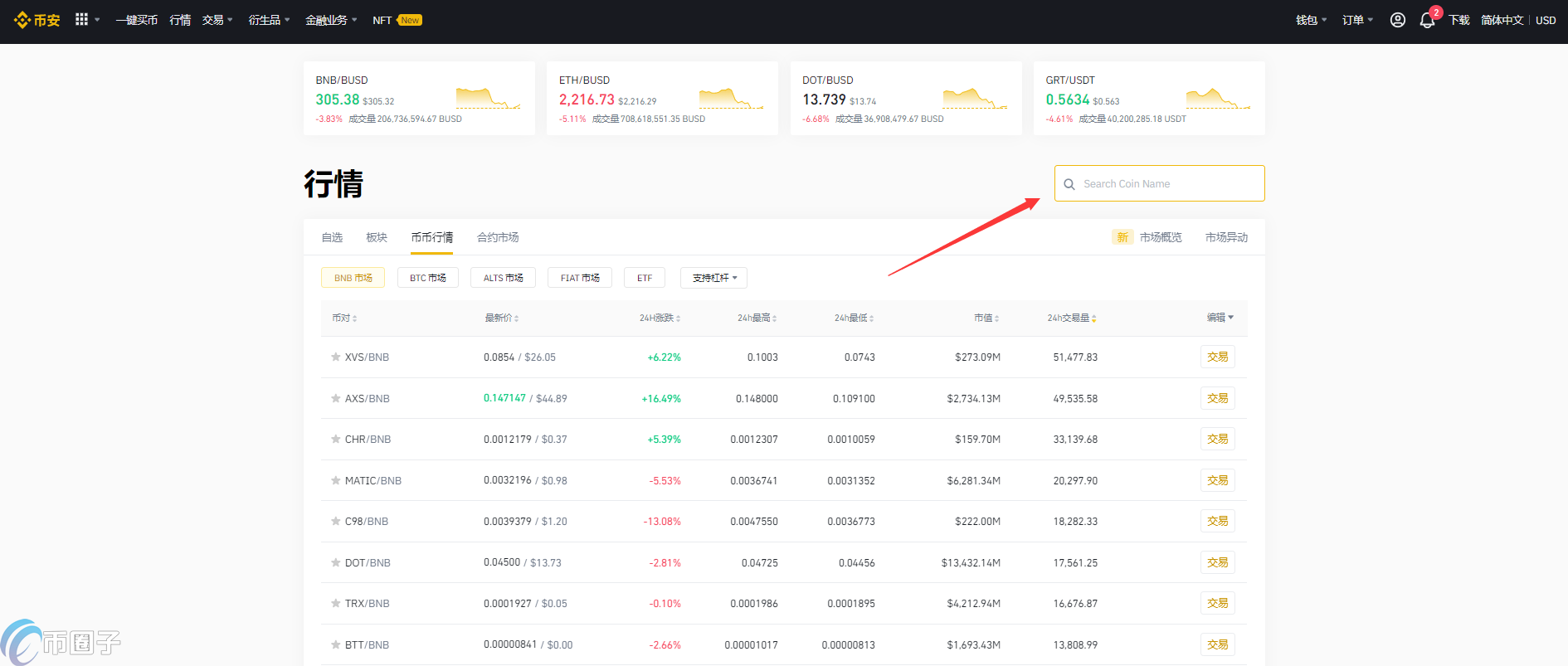Open the 支持杠杆 filter dropdown
Viewport: 1568px width, 666px height.
(x=713, y=278)
